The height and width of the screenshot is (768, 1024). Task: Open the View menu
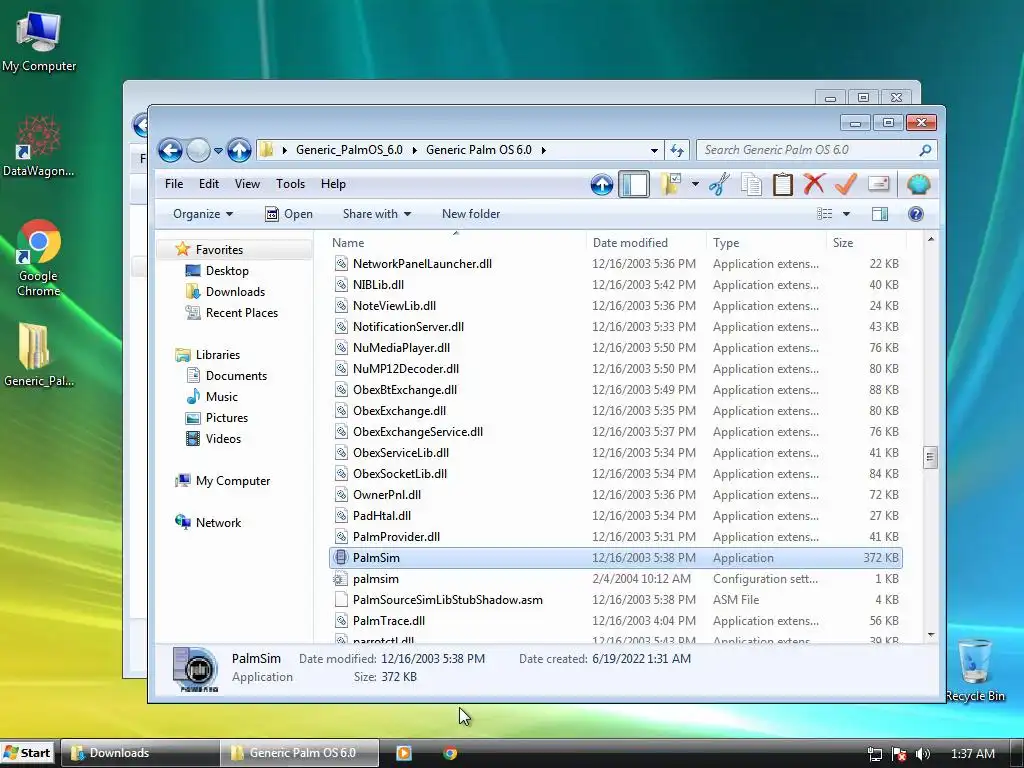point(248,184)
